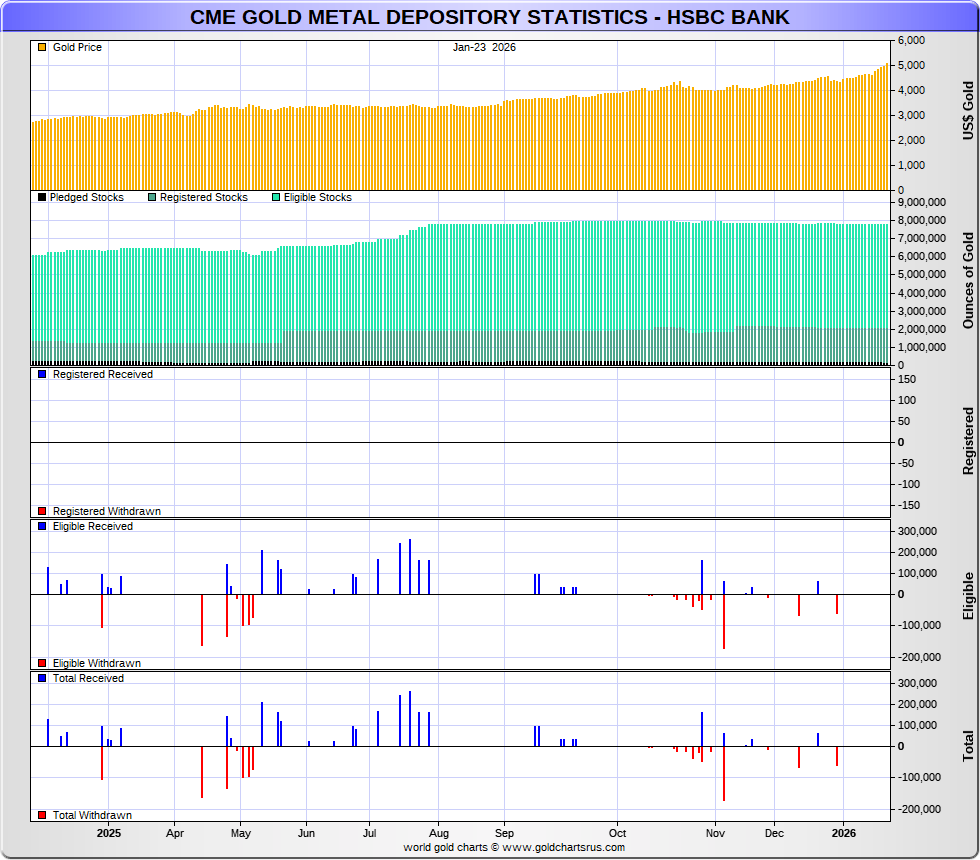This screenshot has height=860, width=980.
Task: Click the blue Registered Received legend marker
Action: point(41,374)
